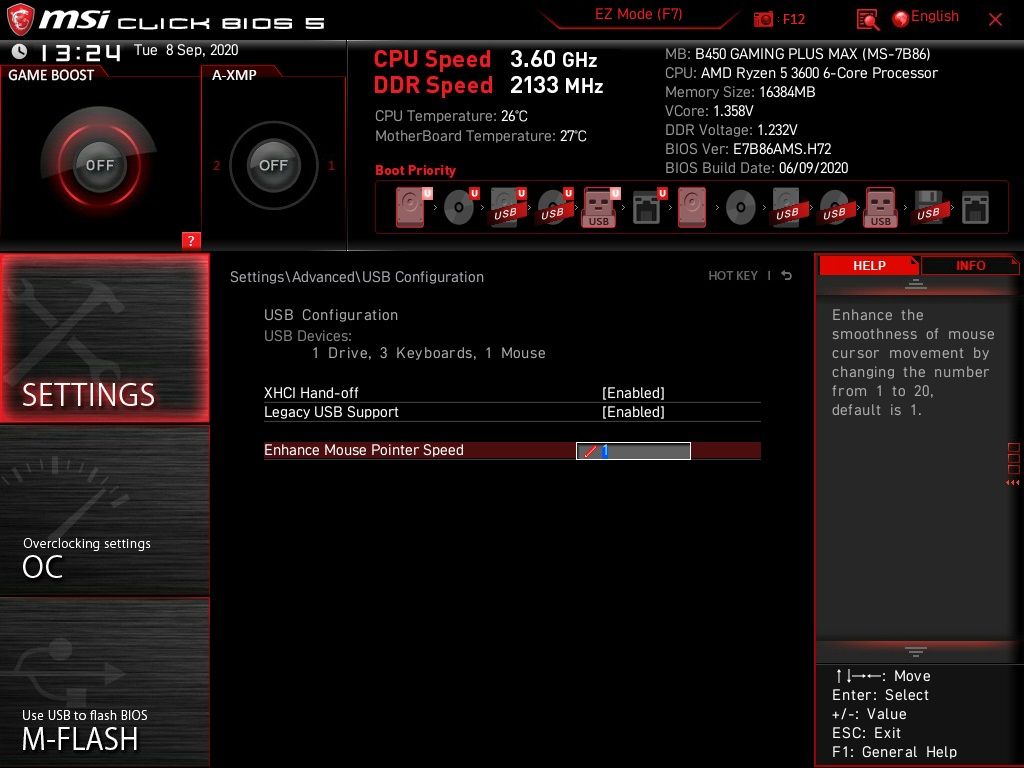This screenshot has height=768, width=1024.
Task: Select the legacy network boot icon at row end
Action: pyautogui.click(x=976, y=208)
